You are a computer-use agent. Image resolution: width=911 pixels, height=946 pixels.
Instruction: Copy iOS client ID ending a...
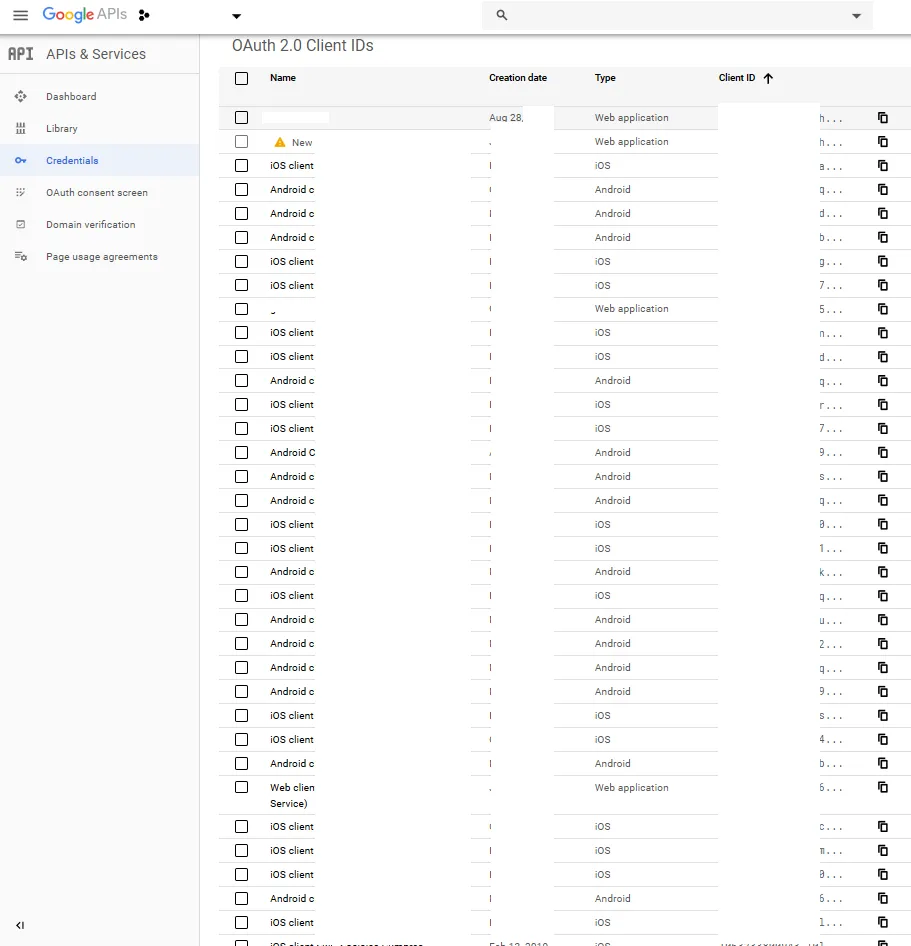pos(883,165)
